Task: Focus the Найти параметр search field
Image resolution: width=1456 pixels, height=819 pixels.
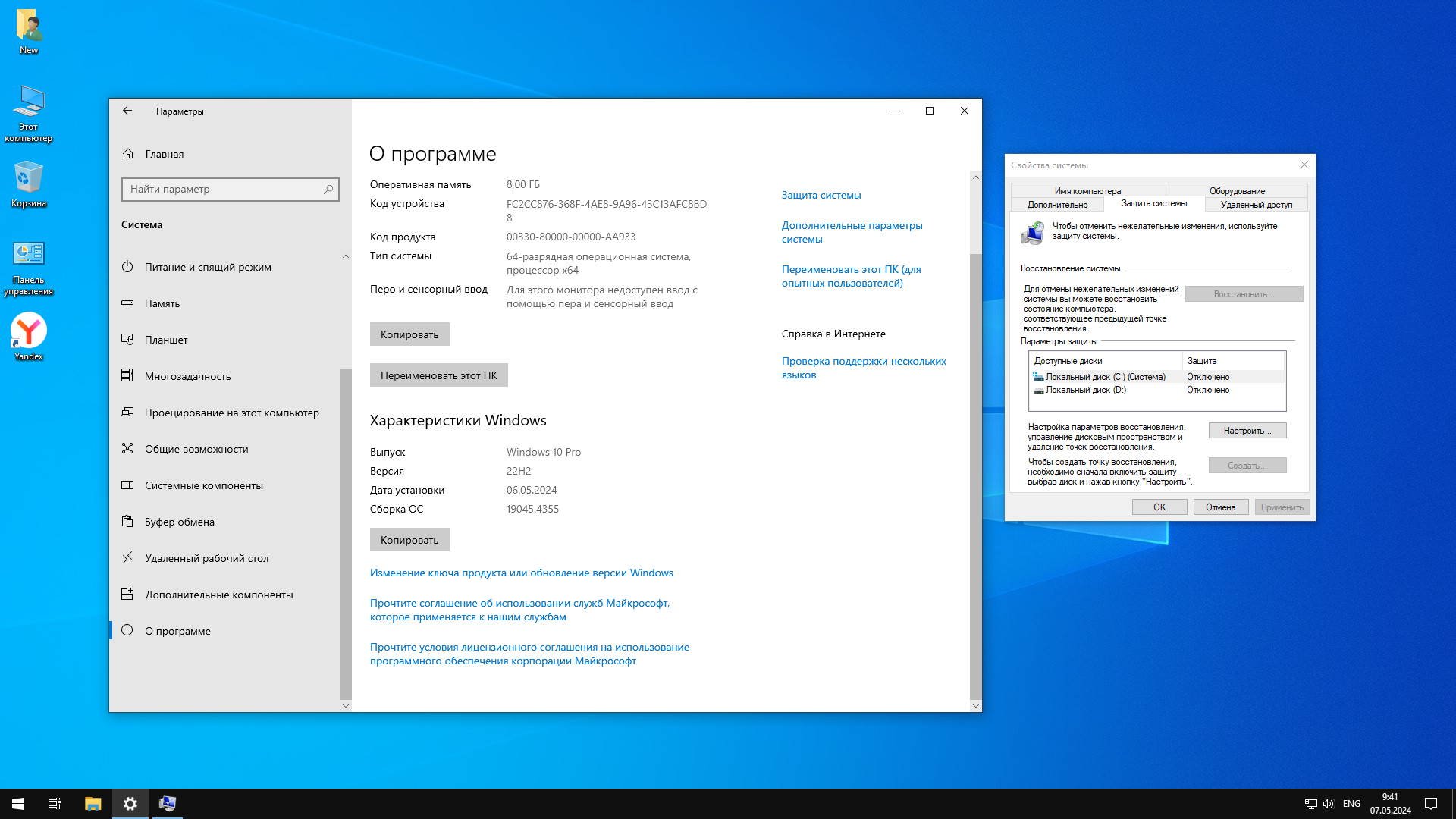Action: click(x=220, y=190)
